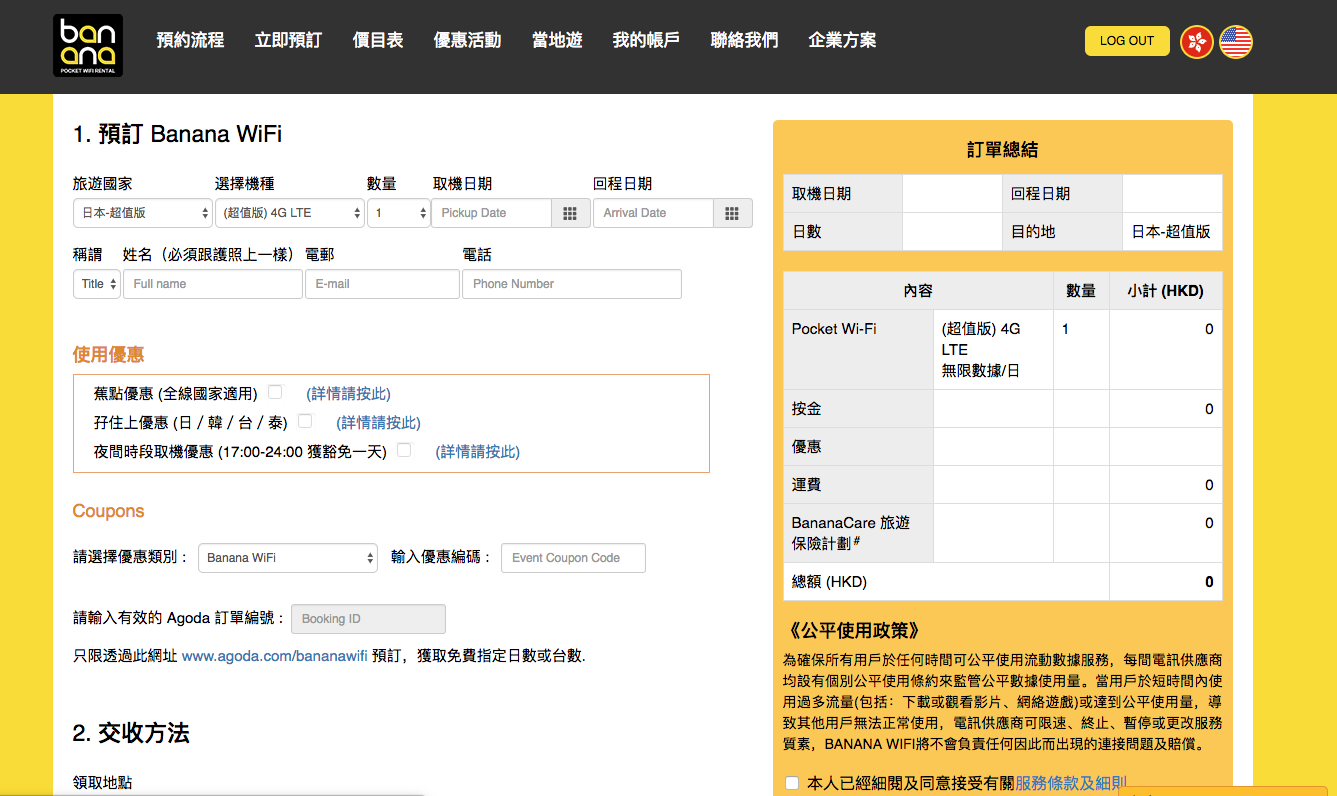
Task: Click the Agoda Booking ID field
Action: [368, 619]
